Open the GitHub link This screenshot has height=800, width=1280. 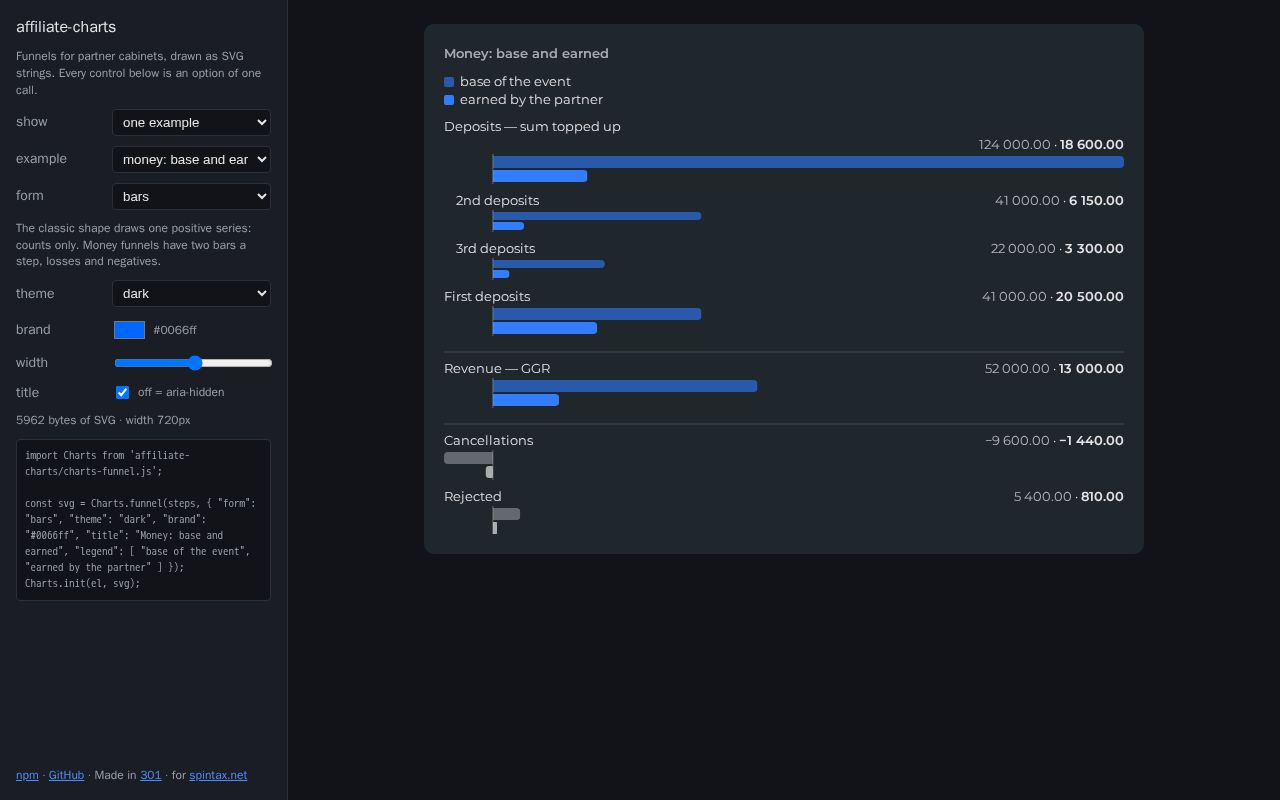click(x=66, y=775)
